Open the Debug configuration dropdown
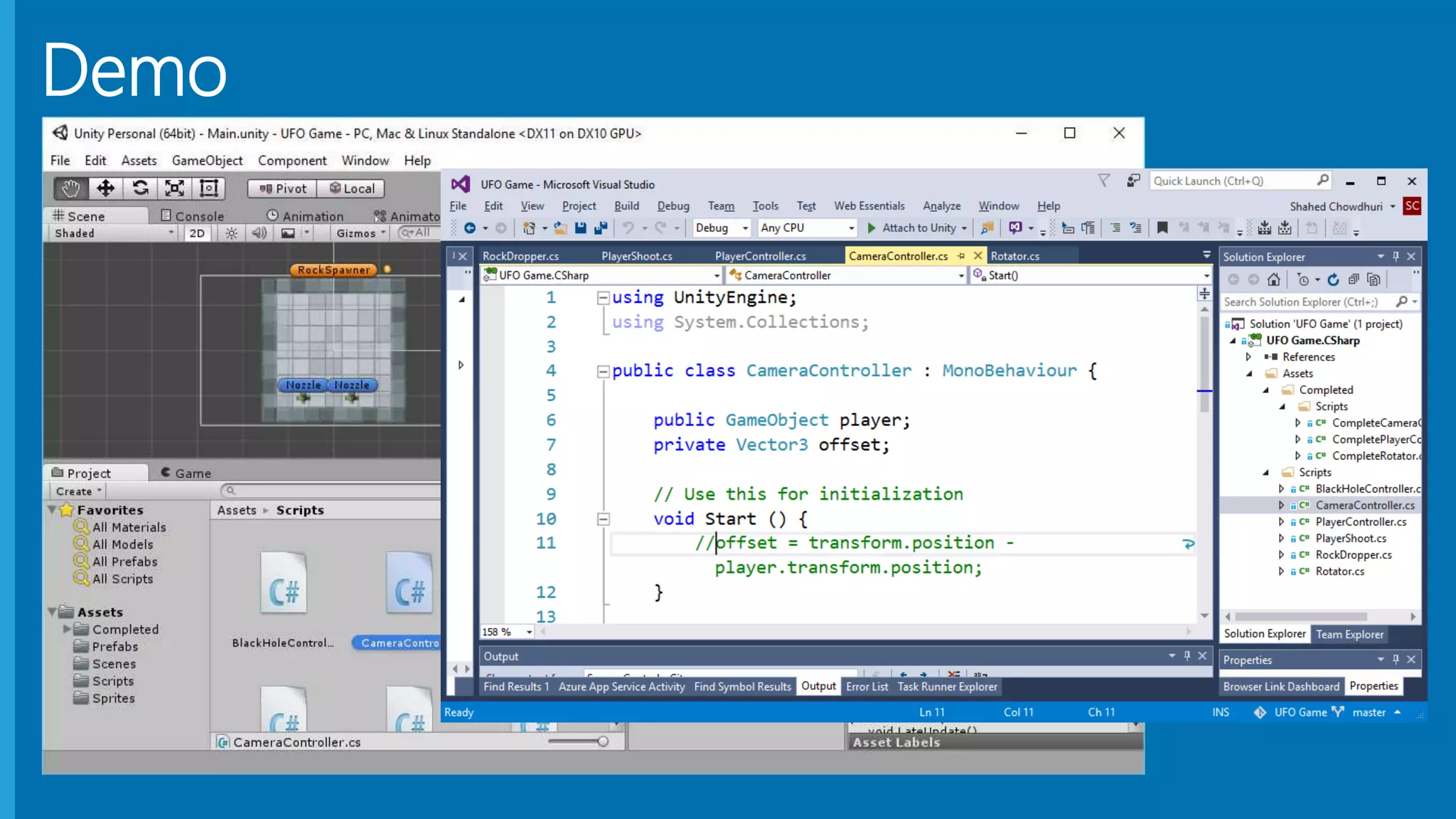Viewport: 1456px width, 819px height. point(722,228)
